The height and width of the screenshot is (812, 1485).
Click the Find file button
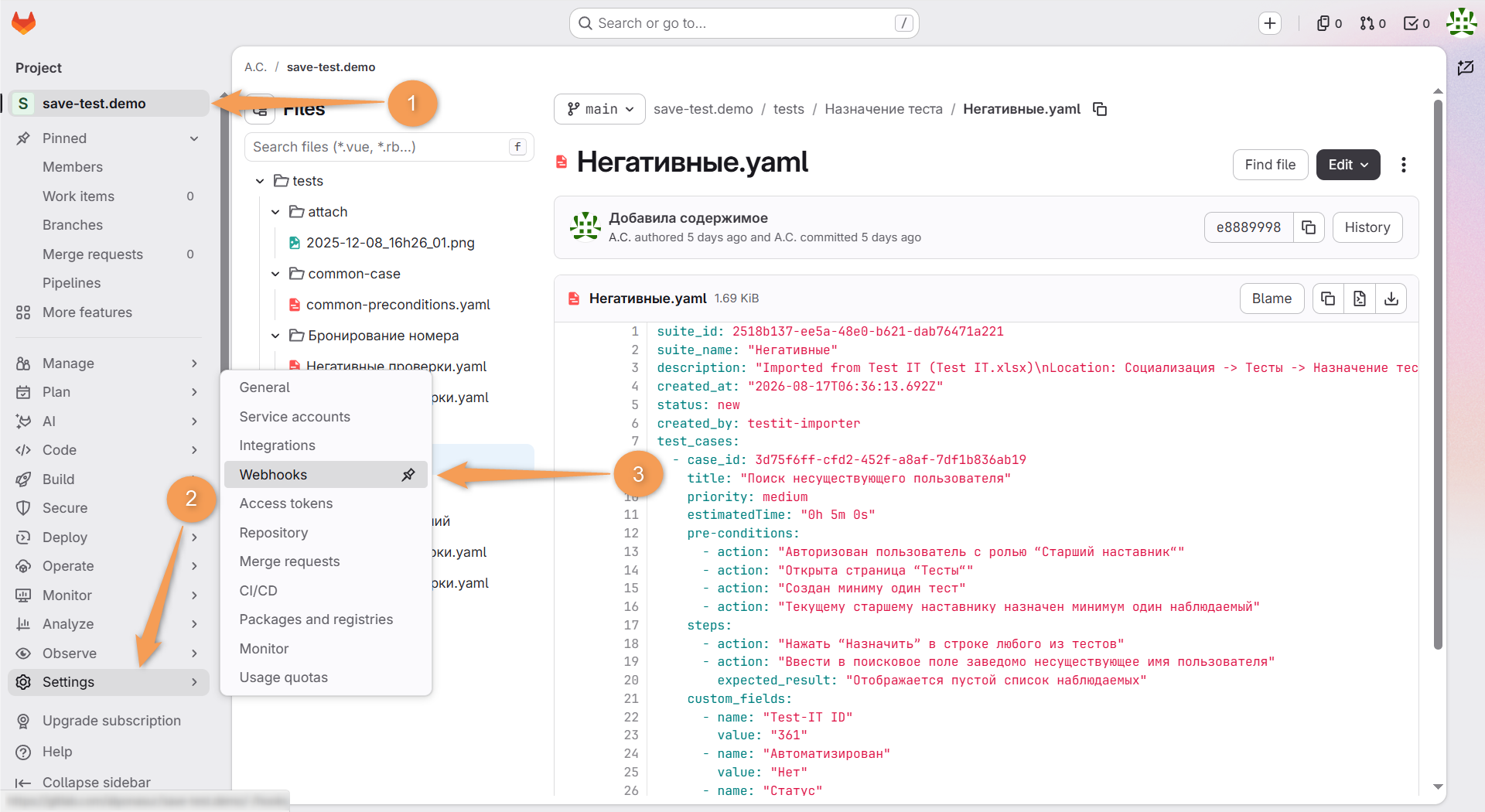click(x=1270, y=165)
